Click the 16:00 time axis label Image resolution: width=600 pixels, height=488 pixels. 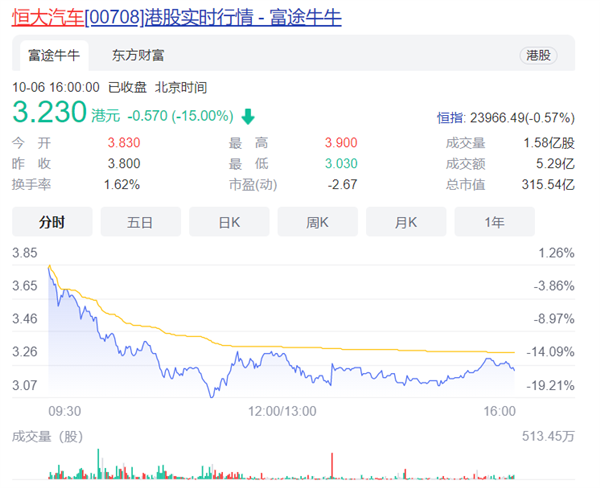click(500, 411)
